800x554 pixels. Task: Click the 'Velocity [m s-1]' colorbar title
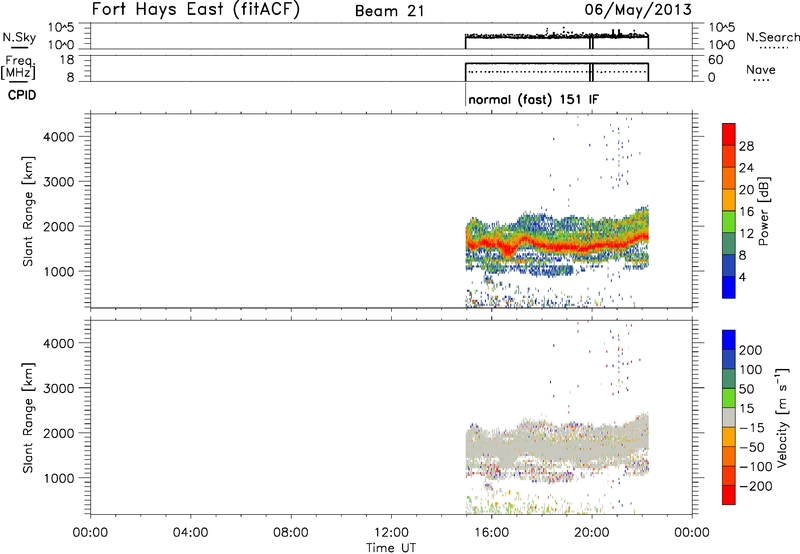coord(782,417)
